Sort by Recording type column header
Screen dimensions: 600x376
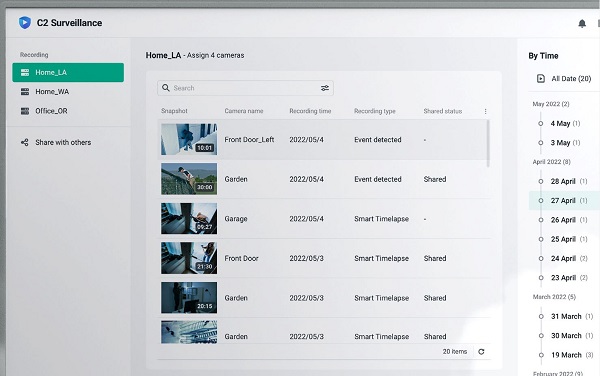[375, 111]
